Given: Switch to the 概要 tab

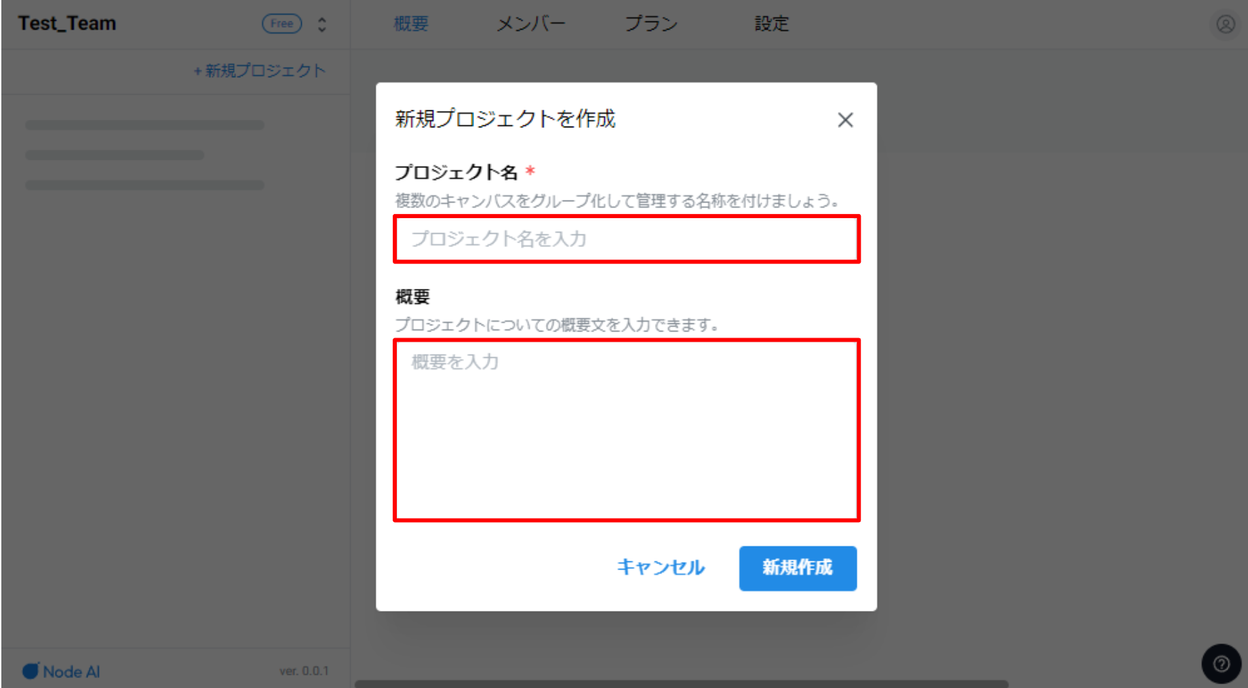Looking at the screenshot, I should 411,24.
